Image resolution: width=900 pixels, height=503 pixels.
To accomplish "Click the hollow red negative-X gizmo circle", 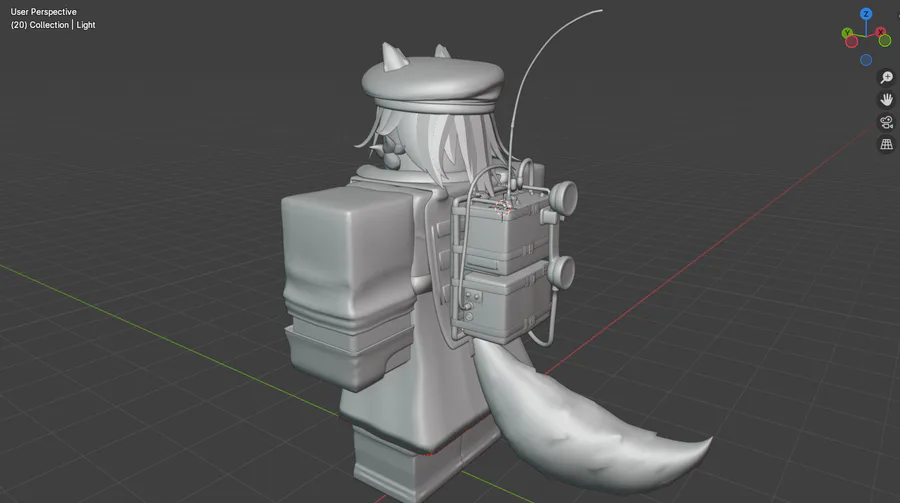I will tap(852, 41).
